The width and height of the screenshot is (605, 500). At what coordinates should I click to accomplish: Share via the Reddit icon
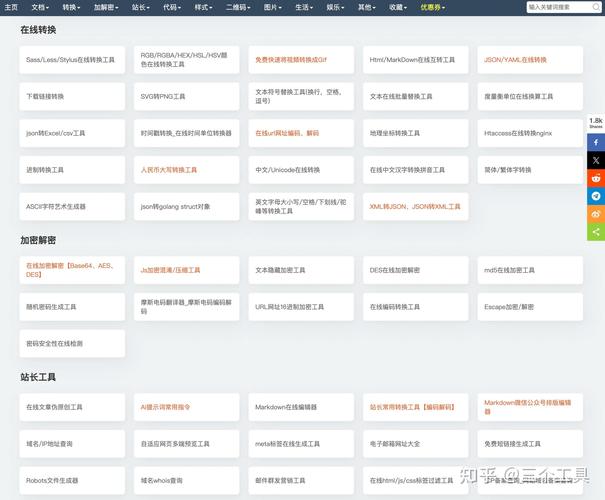[x=596, y=178]
